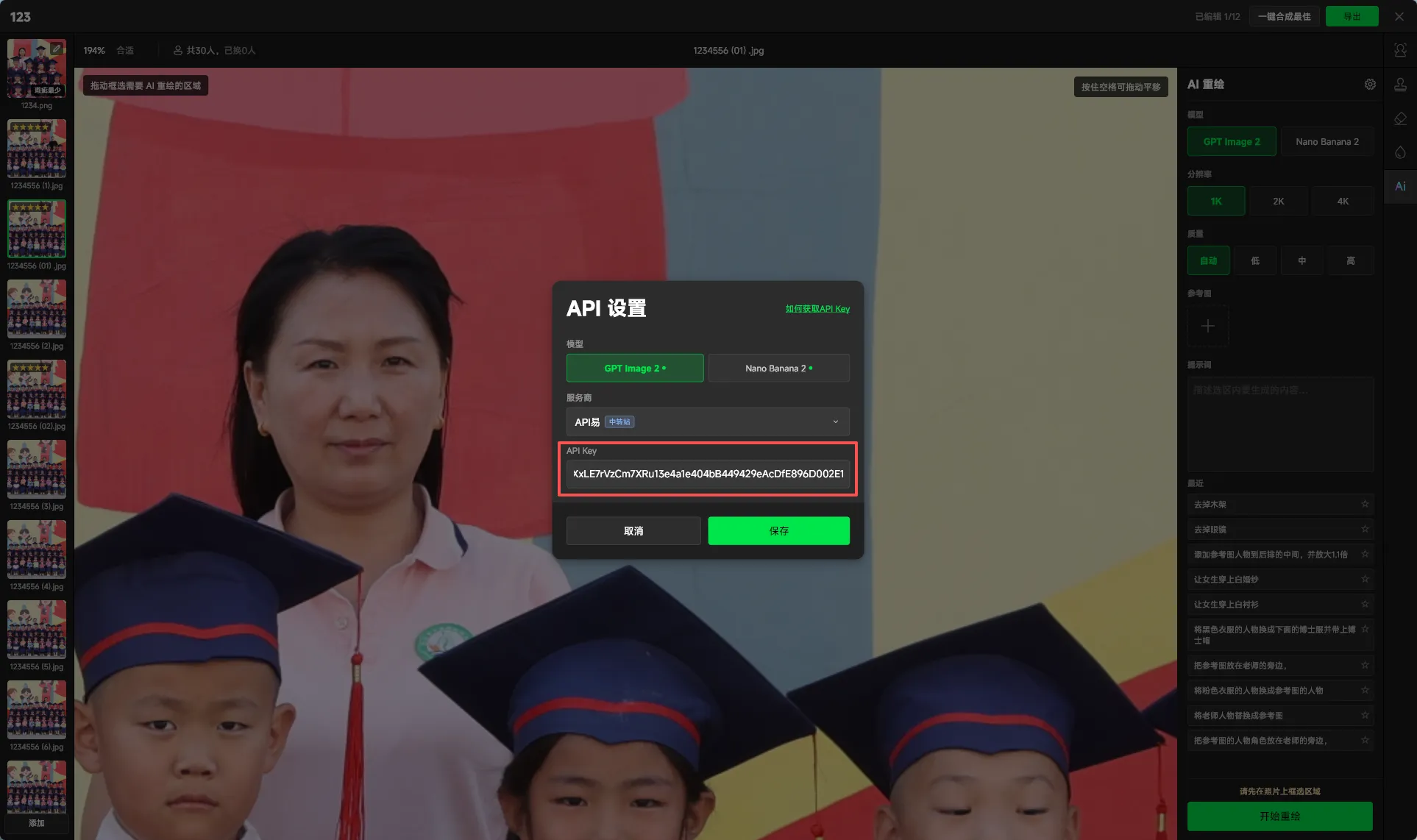1417x840 pixels.
Task: Set quality to 高
Action: (1351, 260)
